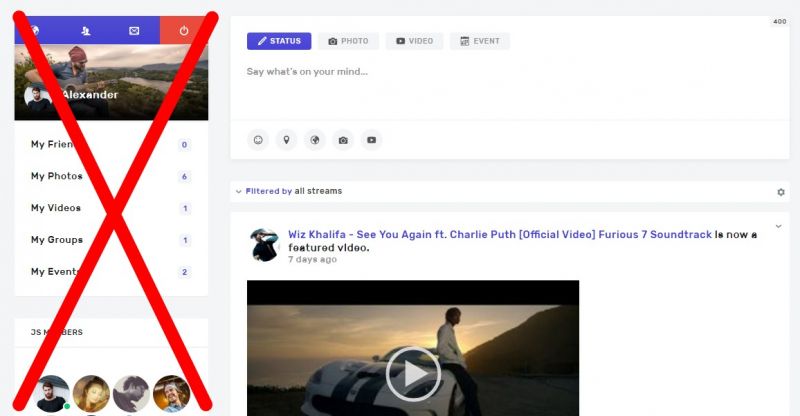This screenshot has width=800, height=416.
Task: Select the STATUS post tab
Action: point(279,41)
